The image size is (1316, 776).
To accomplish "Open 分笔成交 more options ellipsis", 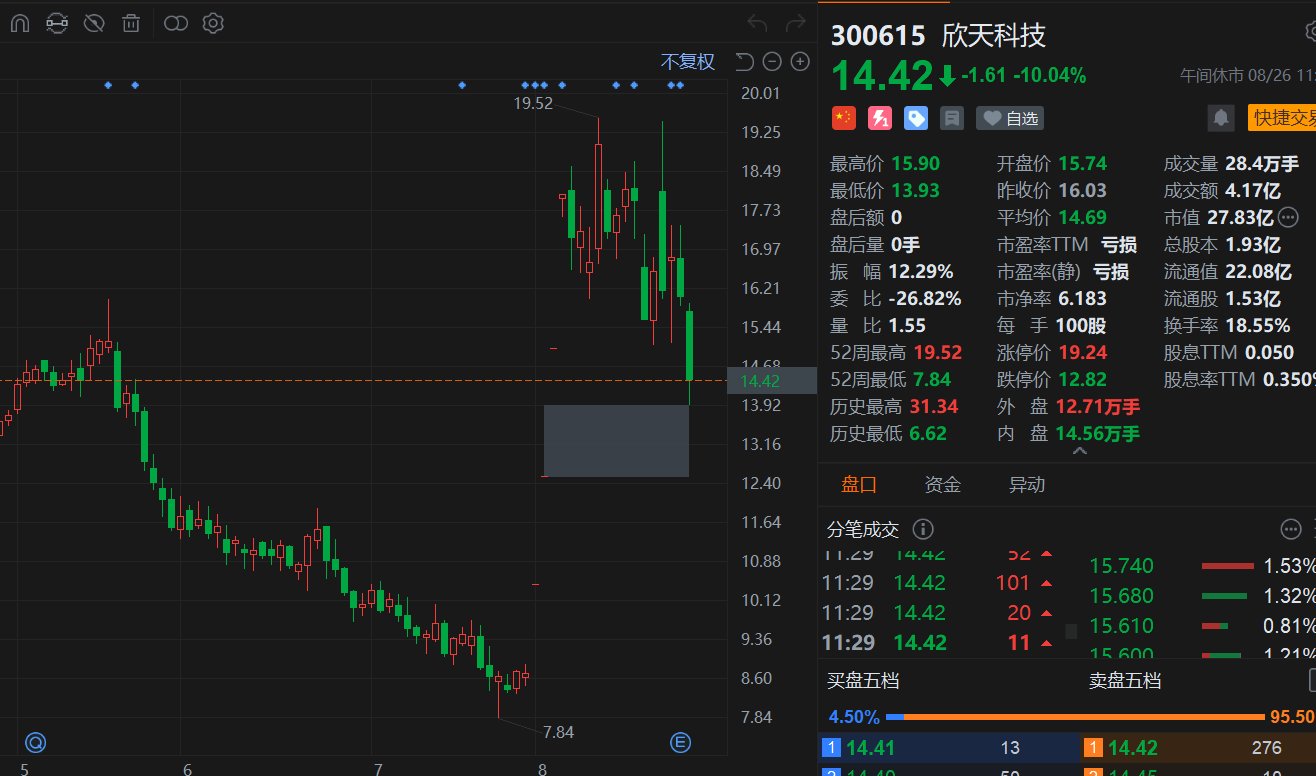I will click(x=1291, y=529).
